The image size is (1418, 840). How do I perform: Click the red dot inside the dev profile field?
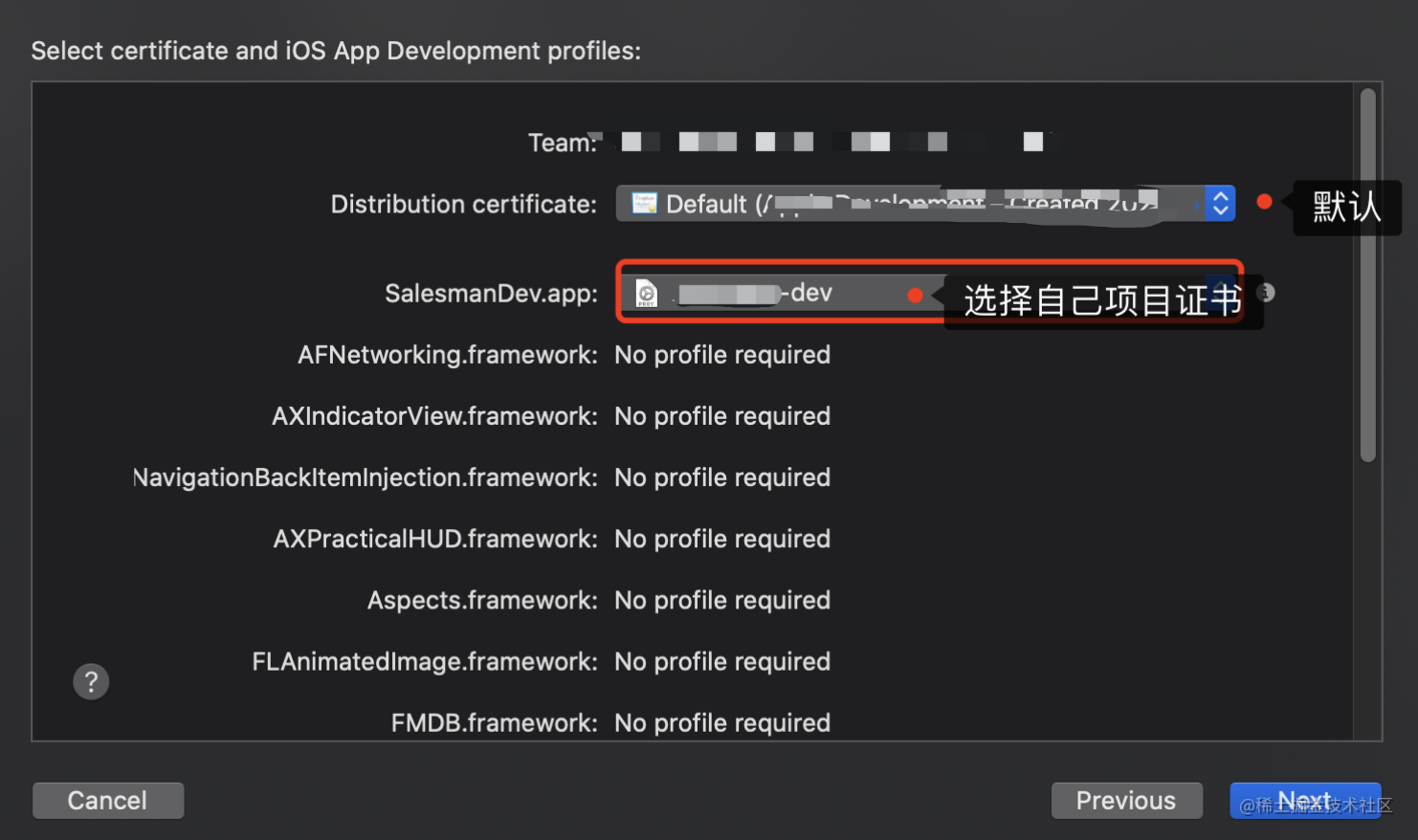click(x=915, y=295)
